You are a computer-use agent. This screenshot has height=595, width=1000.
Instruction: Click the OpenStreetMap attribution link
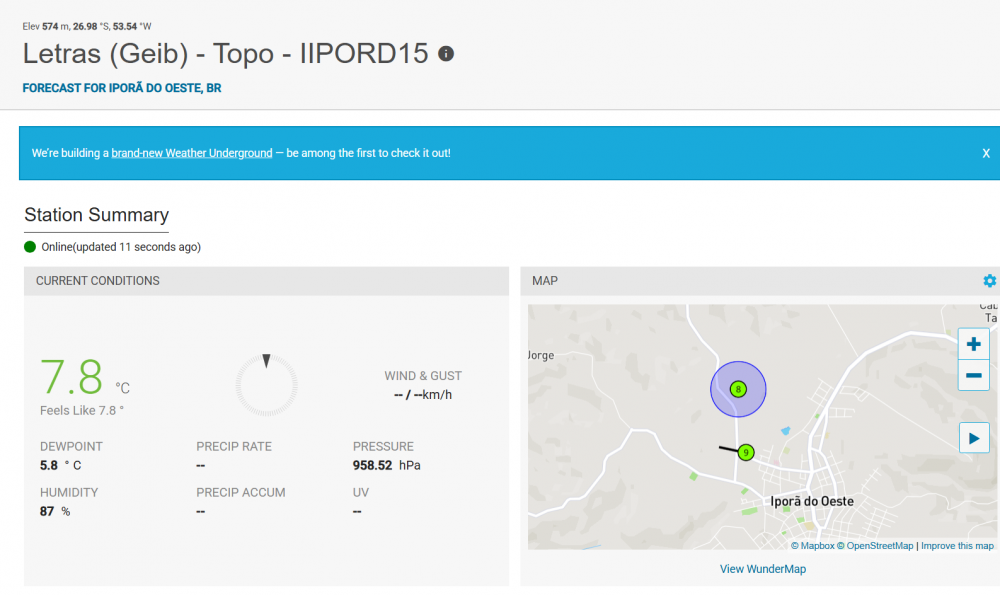pyautogui.click(x=879, y=546)
